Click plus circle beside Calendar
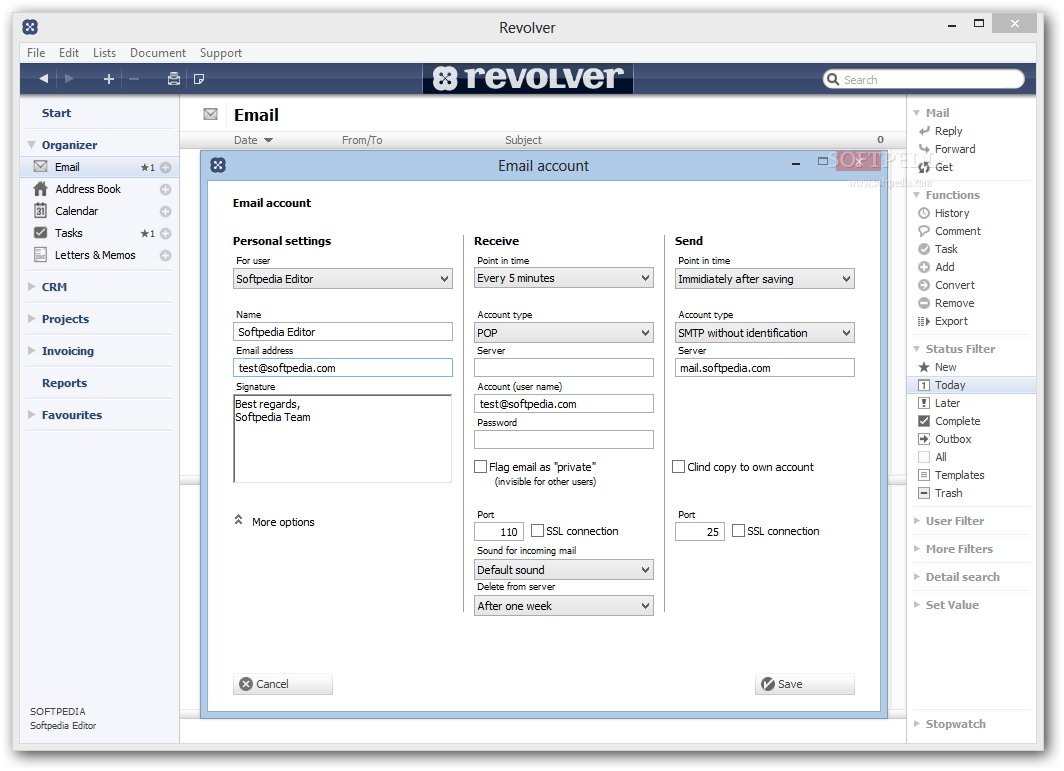The image size is (1064, 771). (166, 212)
